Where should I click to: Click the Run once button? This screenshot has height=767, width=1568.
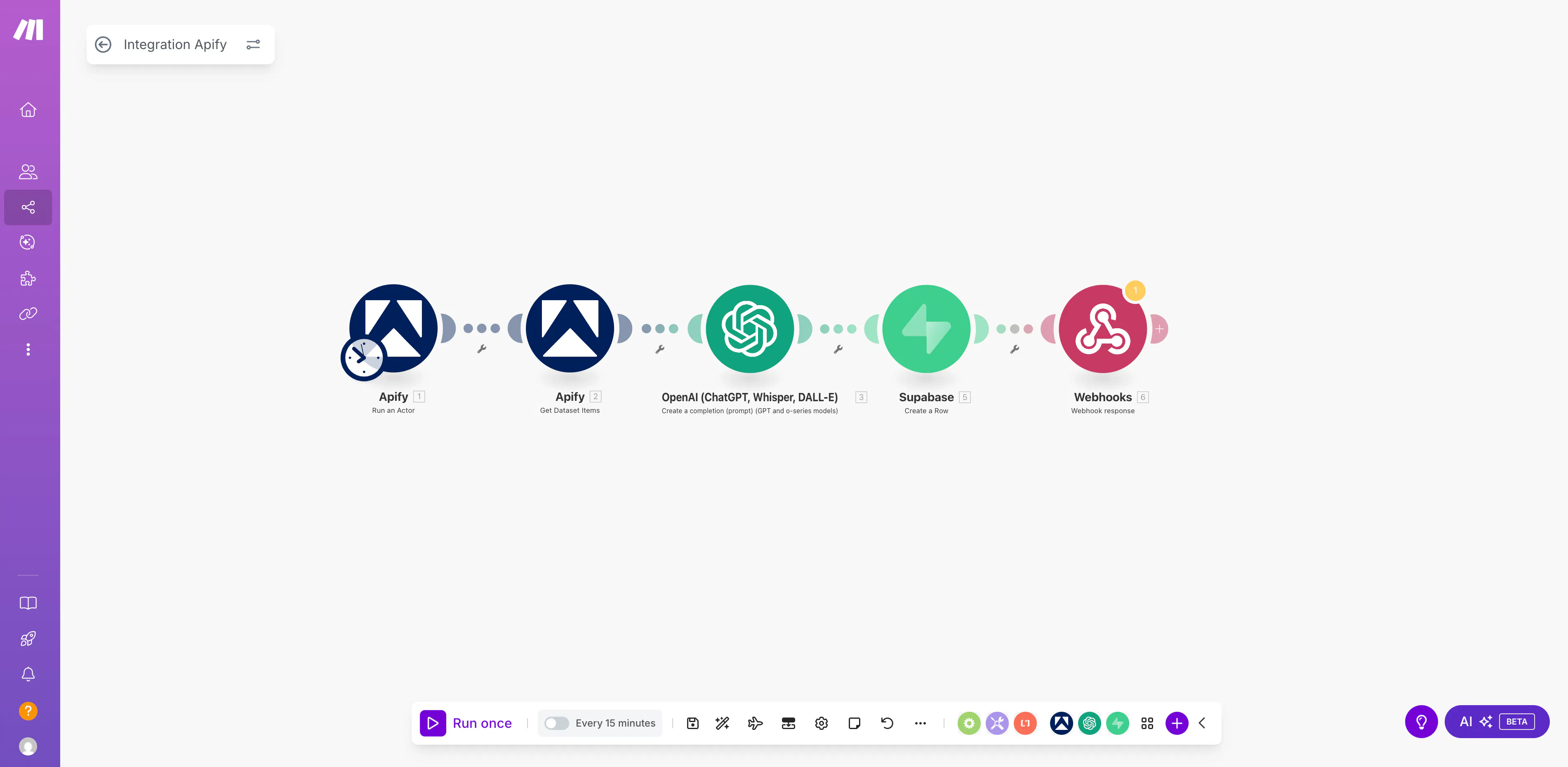466,723
